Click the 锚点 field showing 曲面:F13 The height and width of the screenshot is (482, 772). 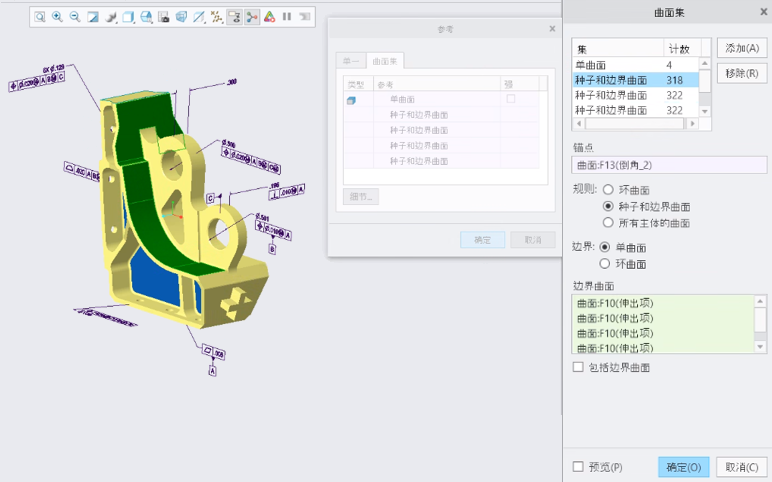pos(669,164)
